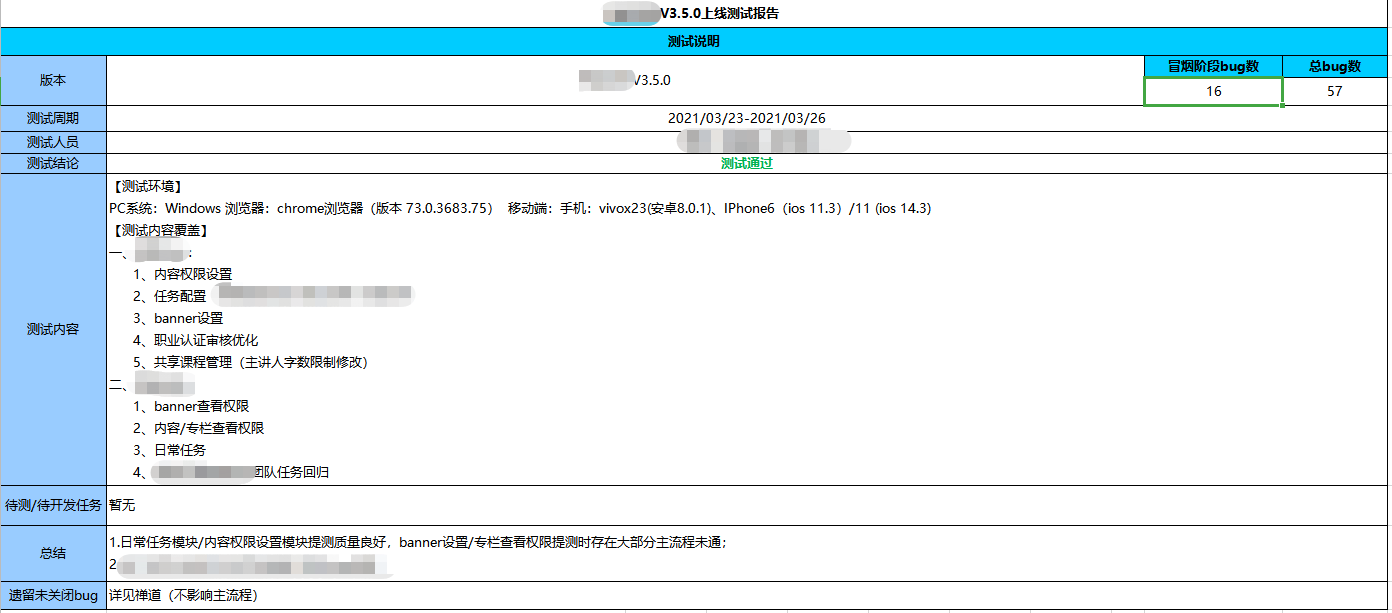Image resolution: width=1392 pixels, height=613 pixels.
Task: Click the test content cell at 职业认证审核优化
Action: (x=206, y=340)
